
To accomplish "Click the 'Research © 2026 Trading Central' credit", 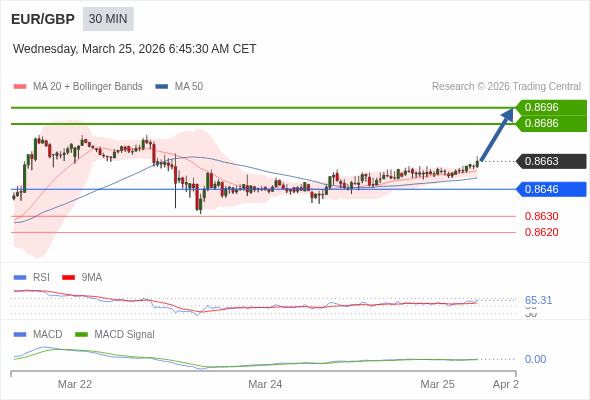I will (506, 87).
